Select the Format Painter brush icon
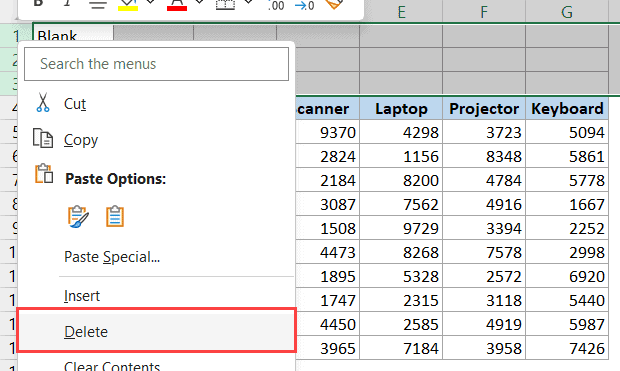Image resolution: width=620 pixels, height=371 pixels. (x=333, y=4)
